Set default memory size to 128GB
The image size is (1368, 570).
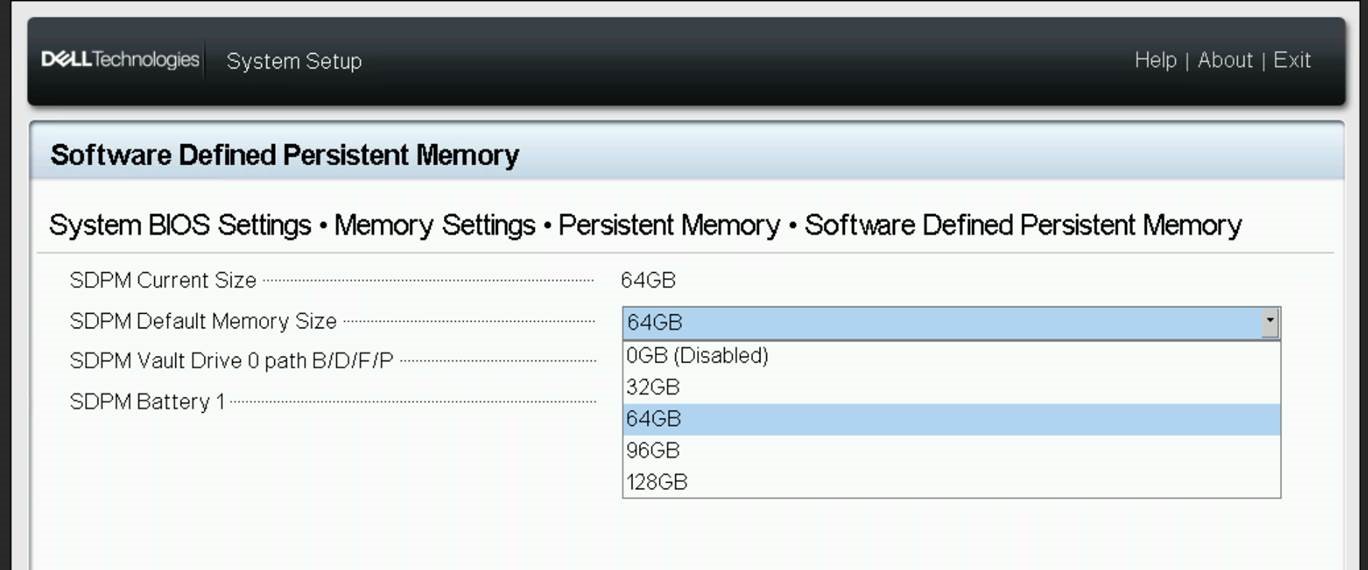pos(657,482)
